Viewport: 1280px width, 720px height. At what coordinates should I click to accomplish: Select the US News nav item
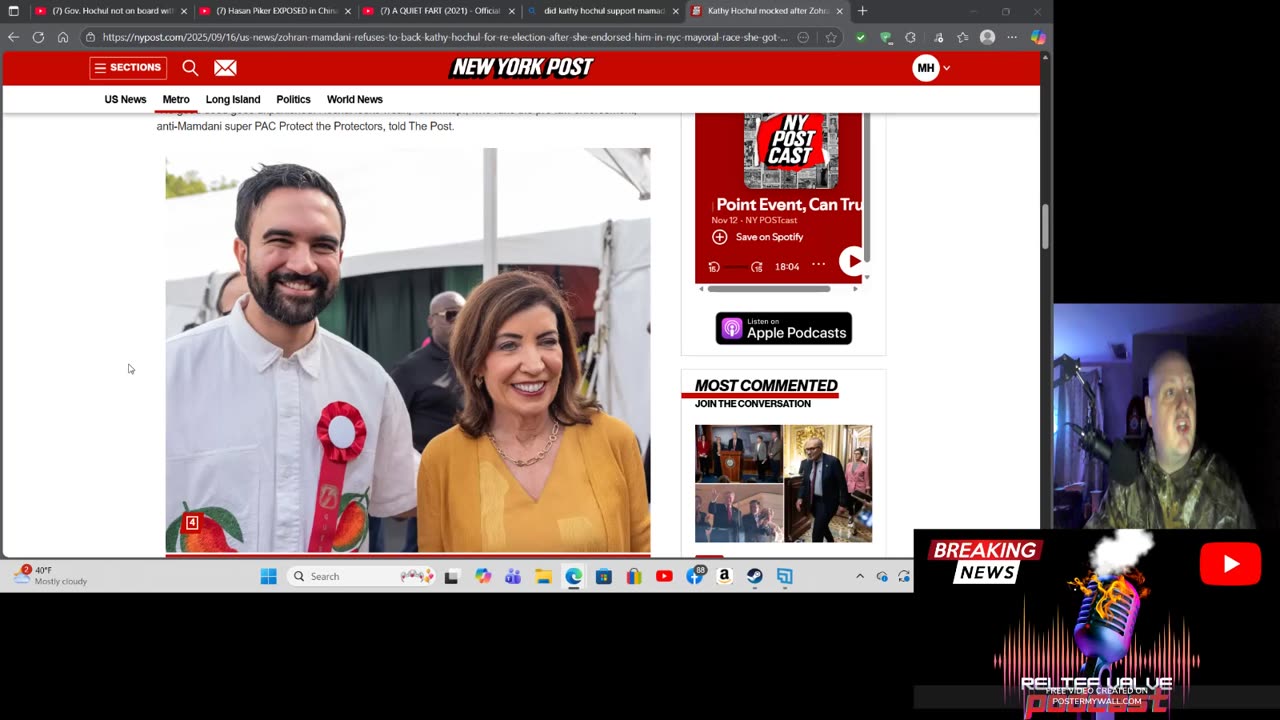pos(125,99)
